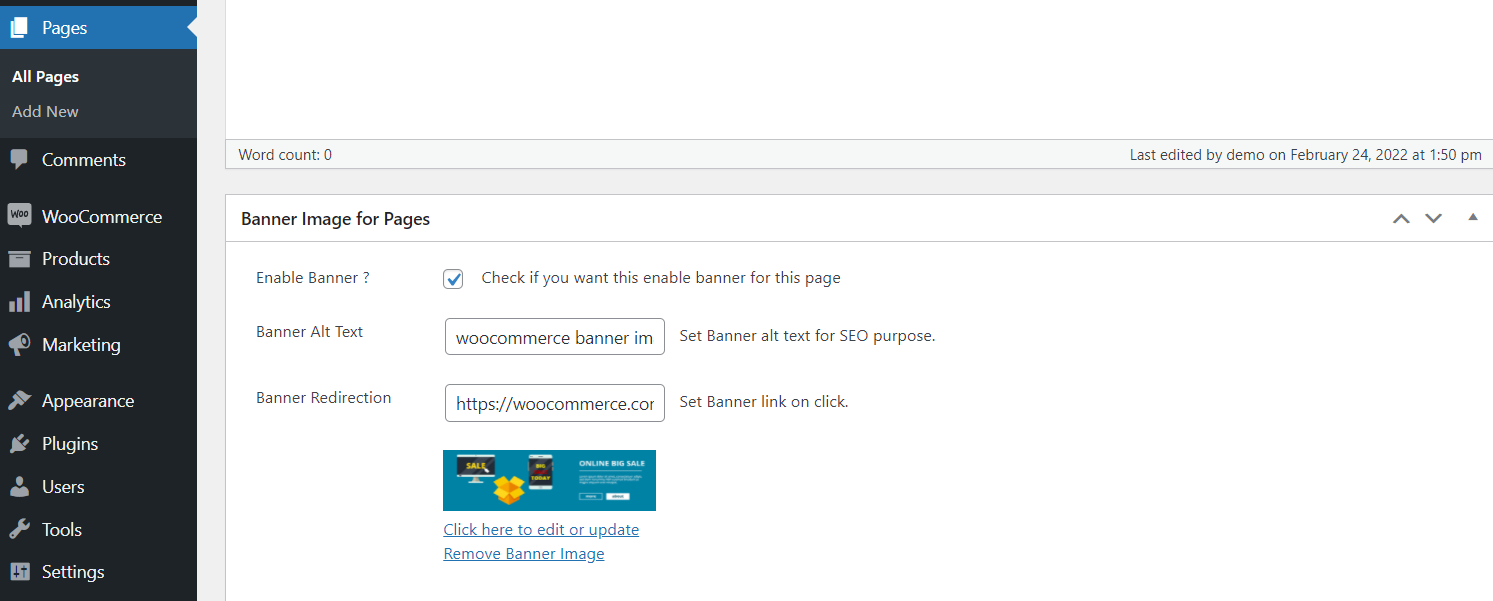Open Analytics via its bar-chart icon

click(20, 301)
